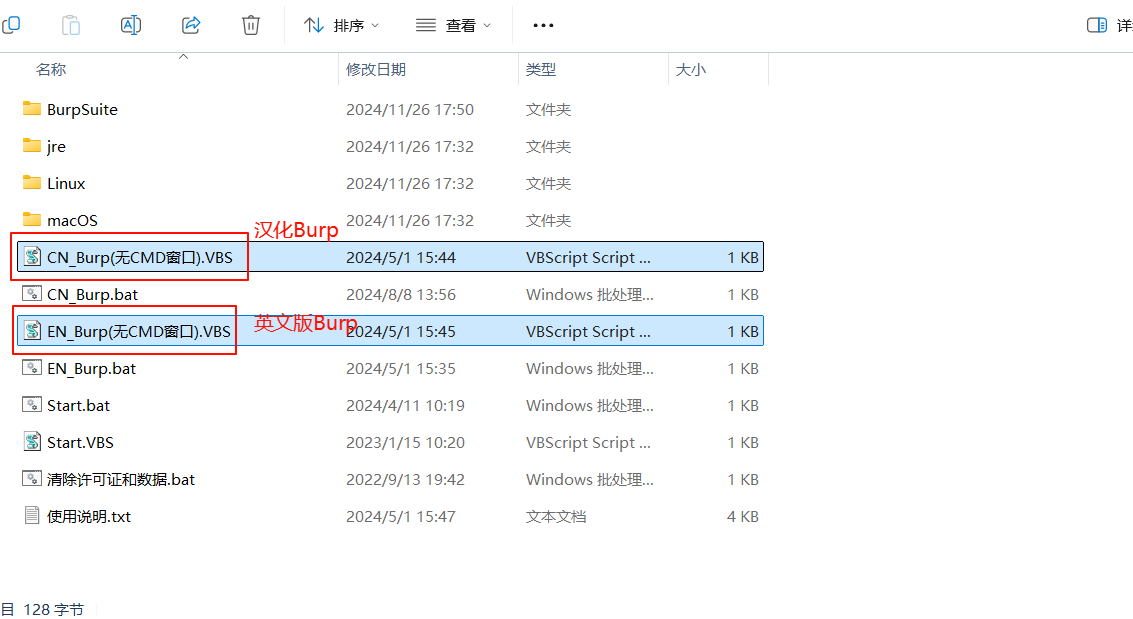1133x619 pixels.
Task: Click the CN_Burp(无CMD窗口).VBS script icon
Action: [x=32, y=256]
